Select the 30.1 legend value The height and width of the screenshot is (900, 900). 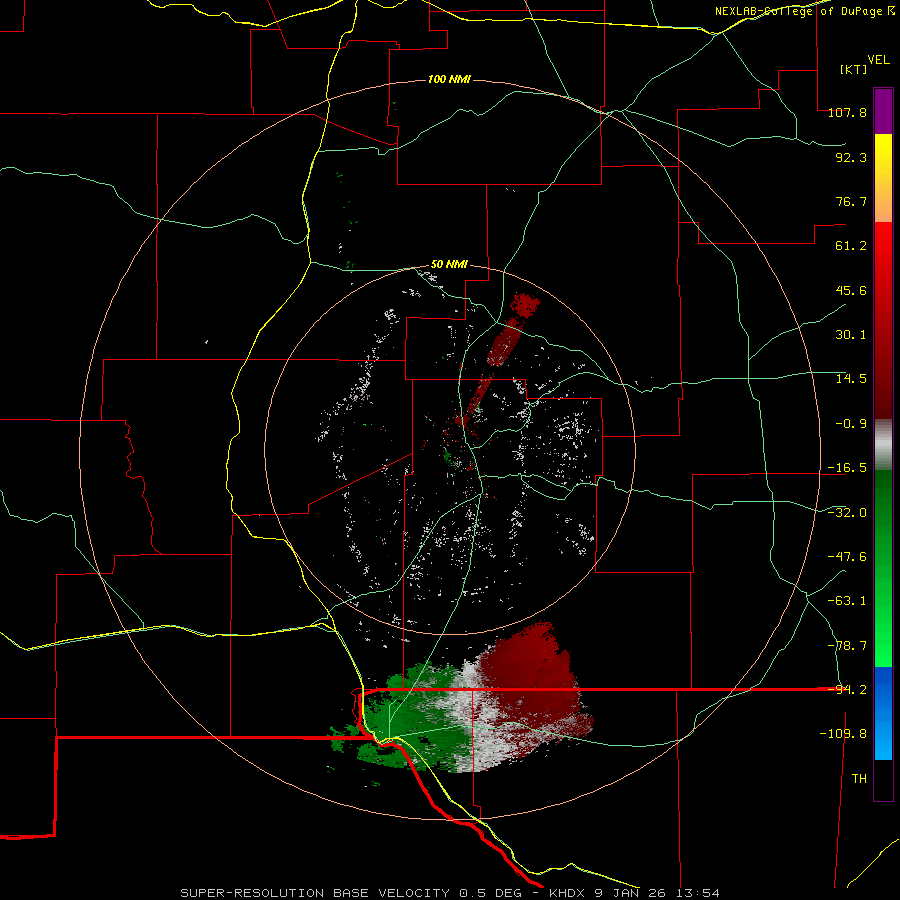coord(851,335)
